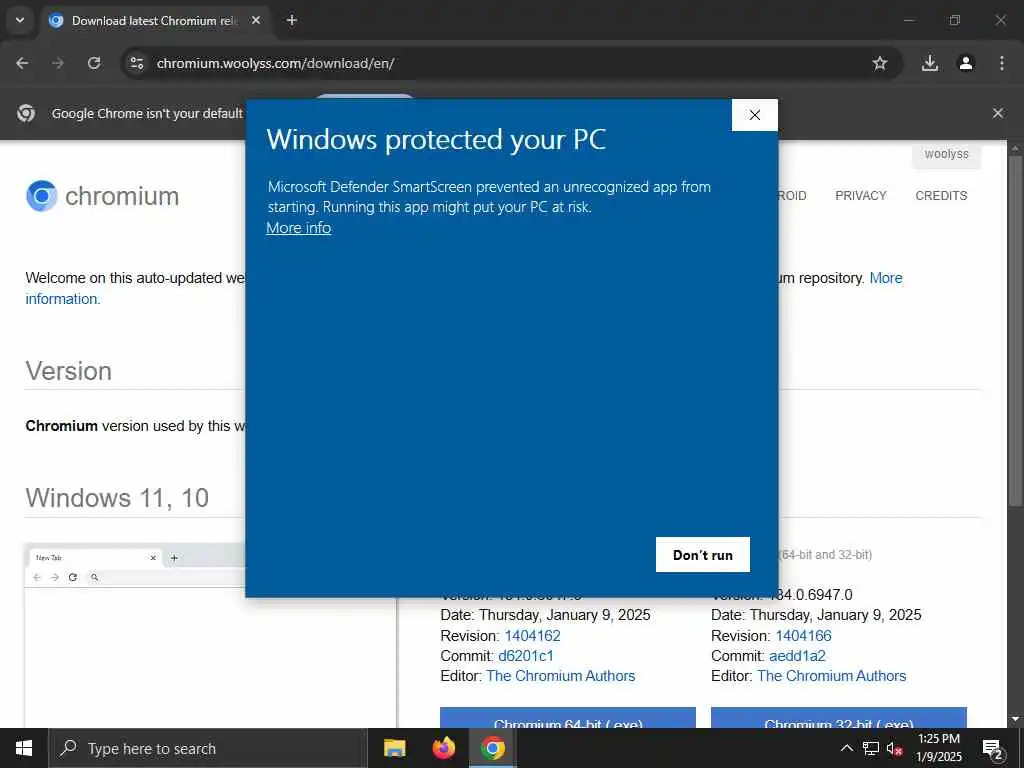Dismiss the default browser infobar

[998, 113]
